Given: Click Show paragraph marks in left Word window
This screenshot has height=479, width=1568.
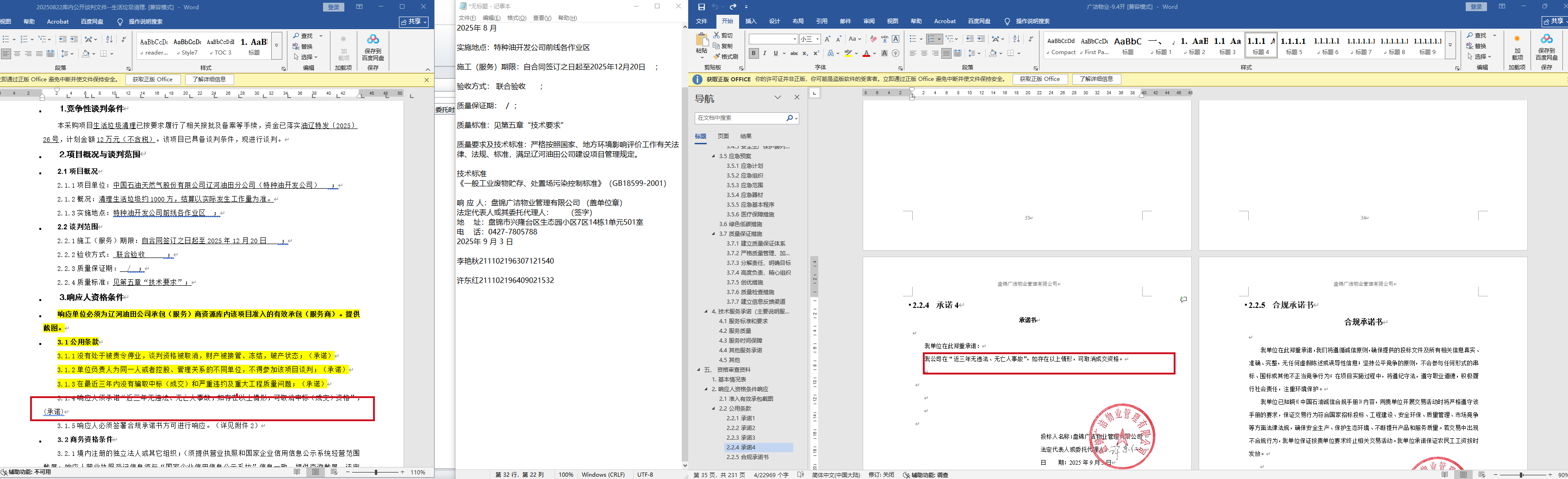Looking at the screenshot, I should pos(124,39).
